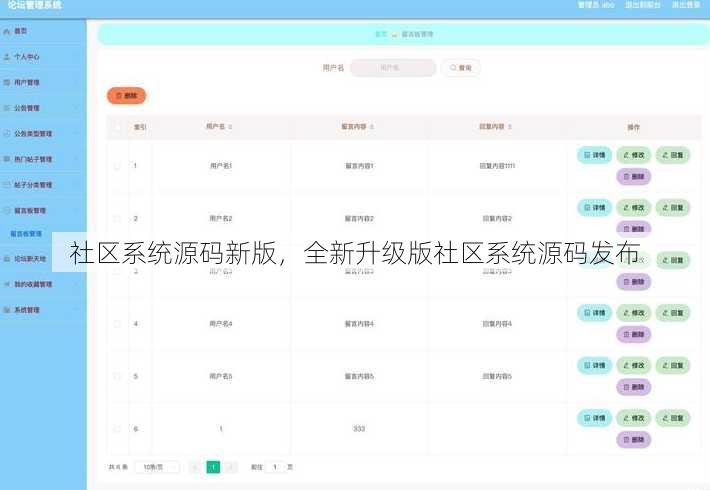Check the checkbox for row 5
Screen dimensions: 710x490
117,376
